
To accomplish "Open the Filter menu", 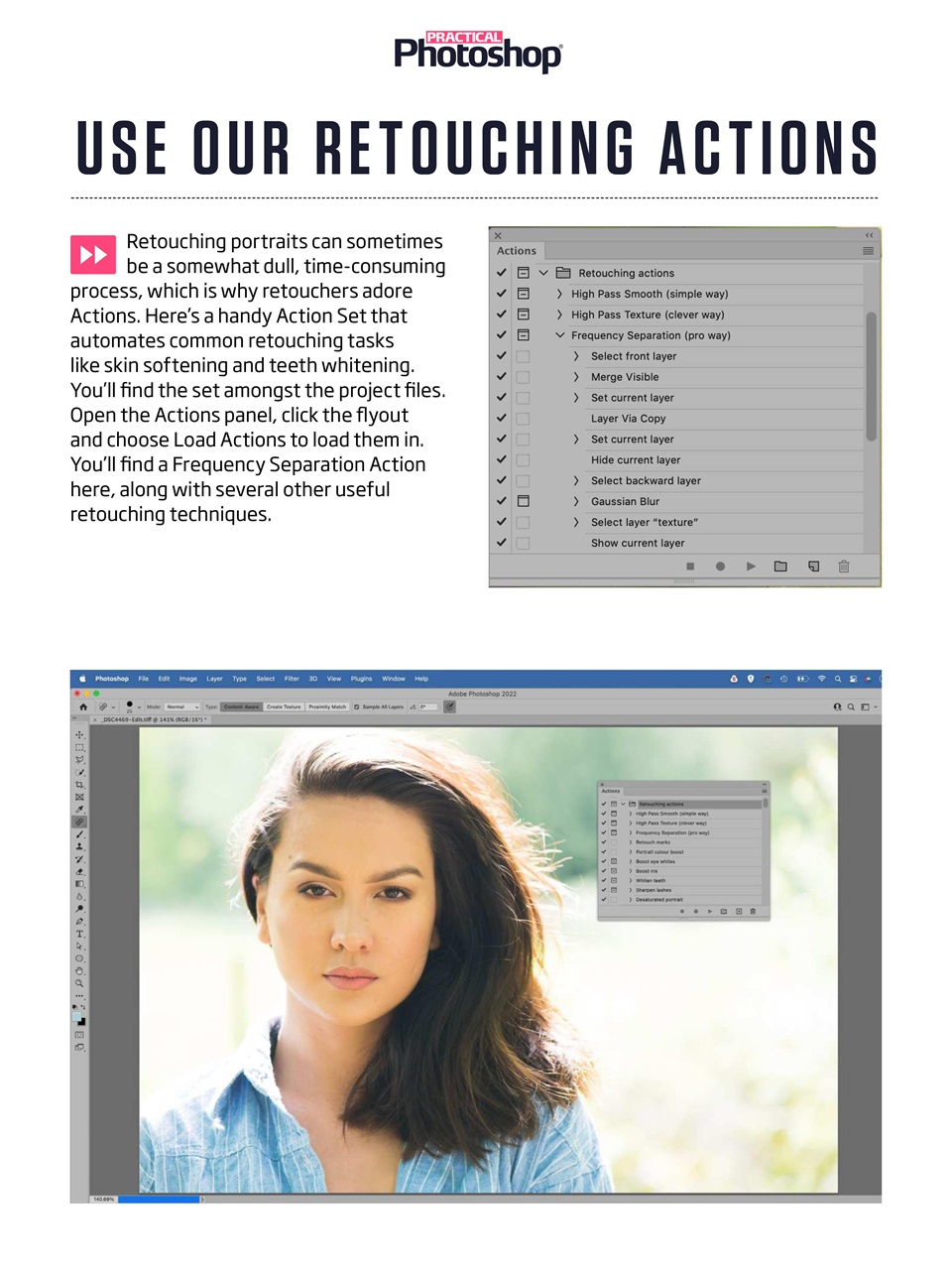I will click(x=293, y=679).
